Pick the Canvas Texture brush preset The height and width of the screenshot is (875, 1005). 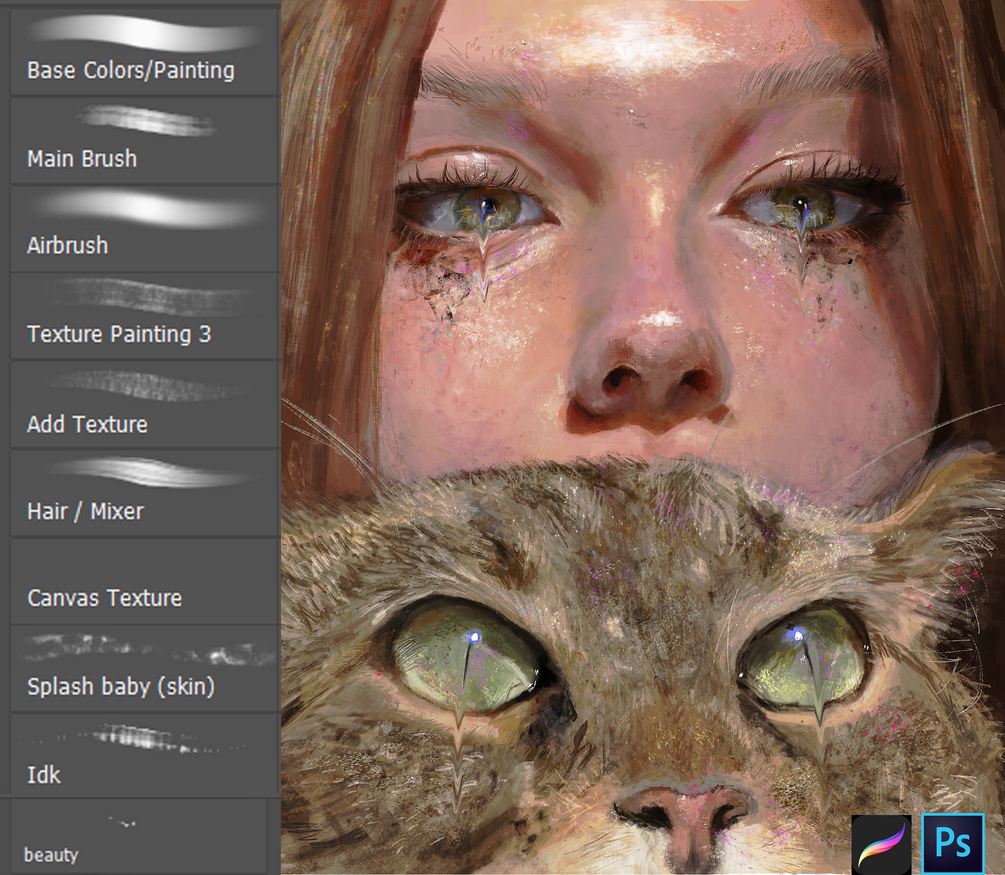pos(144,581)
